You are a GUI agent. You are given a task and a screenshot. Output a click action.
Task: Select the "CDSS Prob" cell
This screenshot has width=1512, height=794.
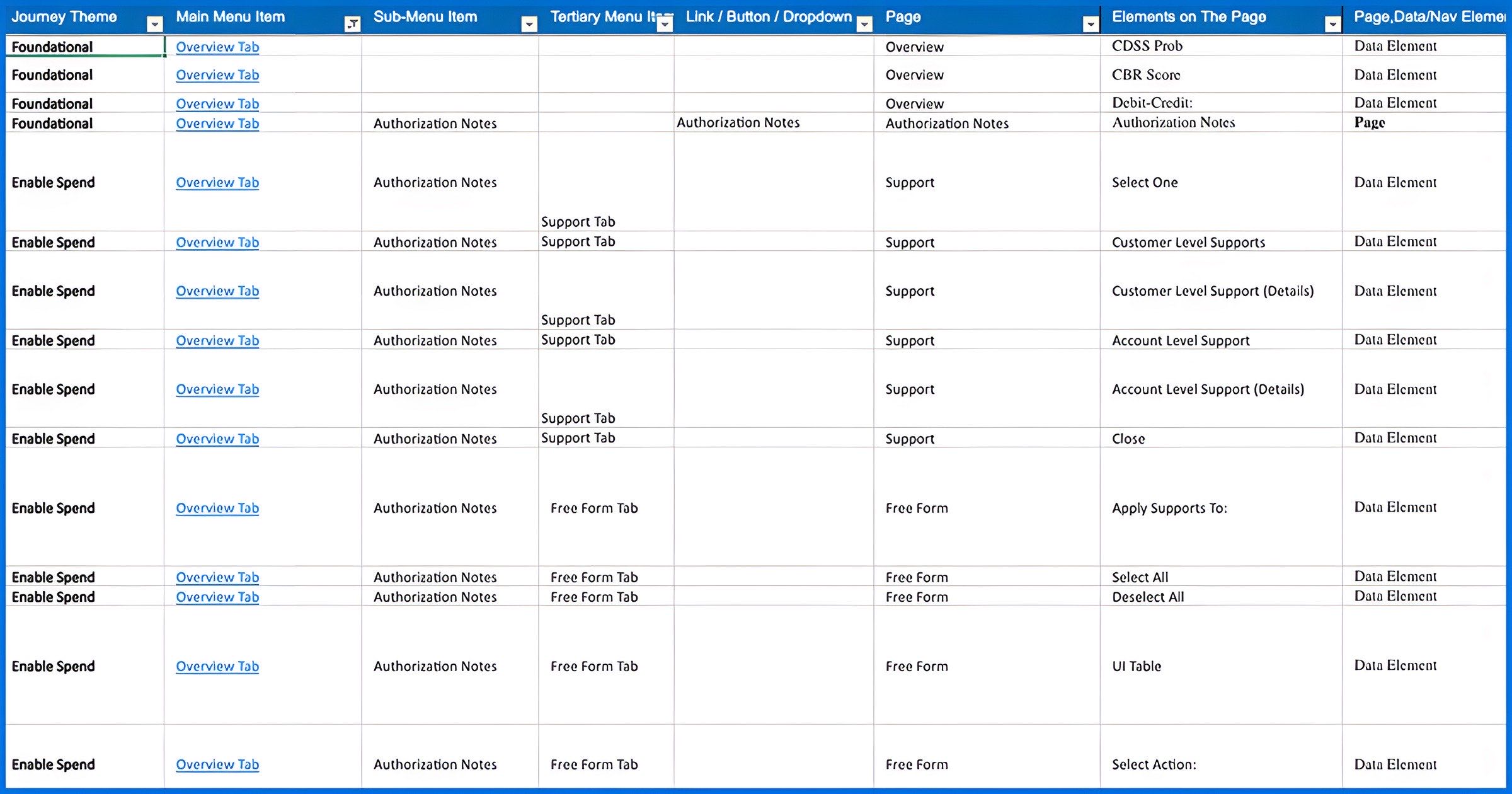[x=1221, y=46]
